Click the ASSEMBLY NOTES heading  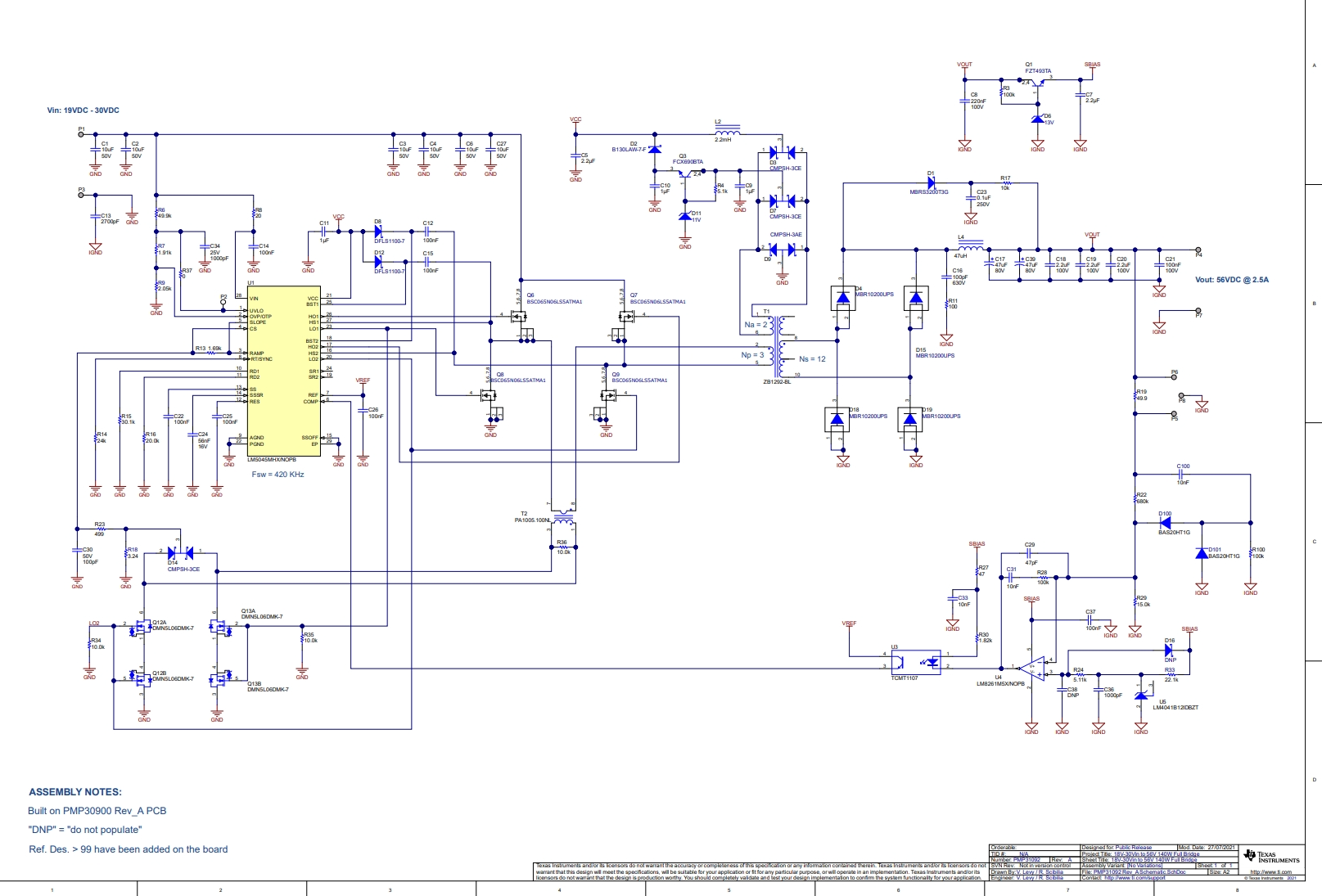[75, 792]
